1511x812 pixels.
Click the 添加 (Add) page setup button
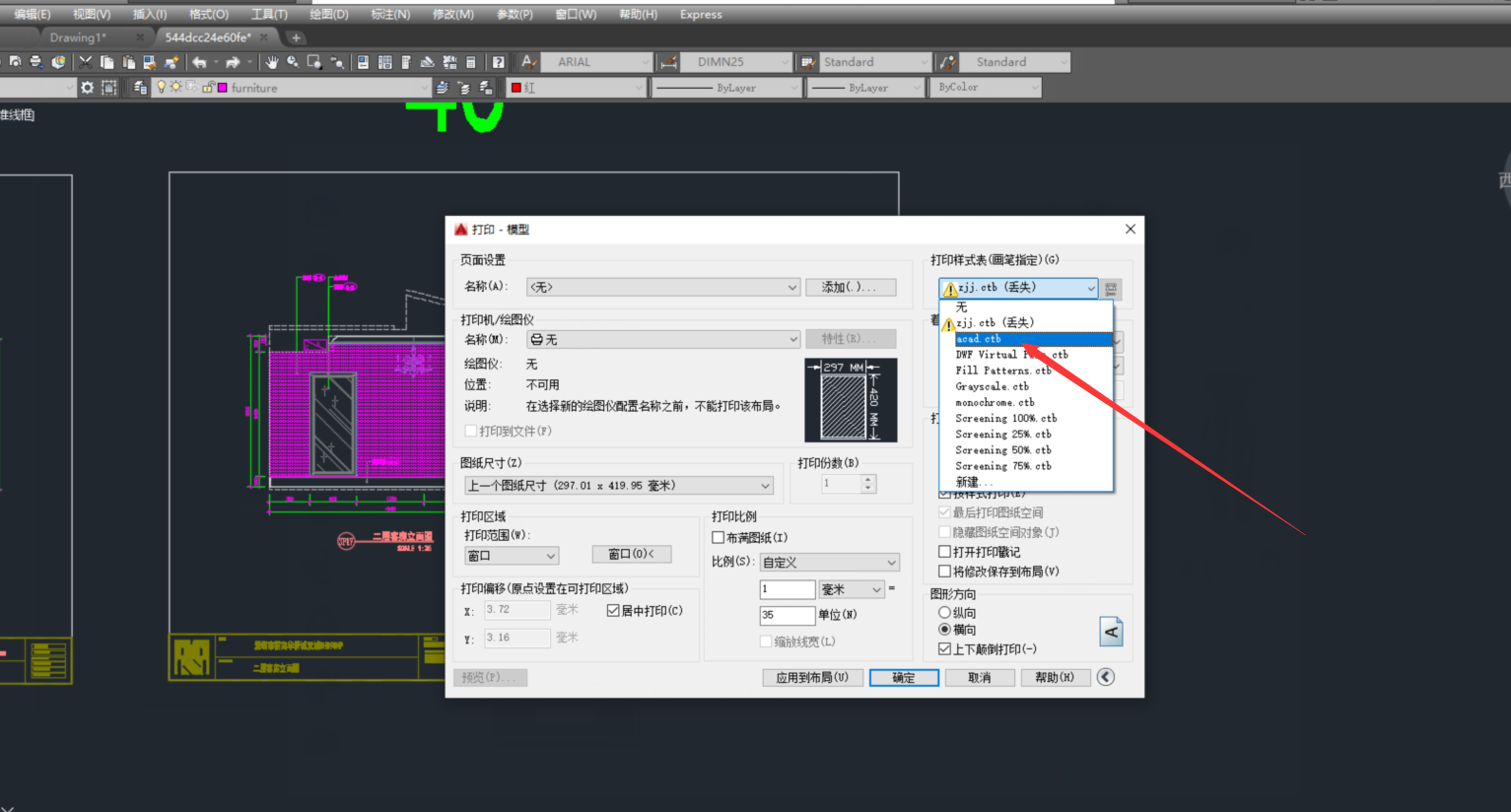(851, 287)
